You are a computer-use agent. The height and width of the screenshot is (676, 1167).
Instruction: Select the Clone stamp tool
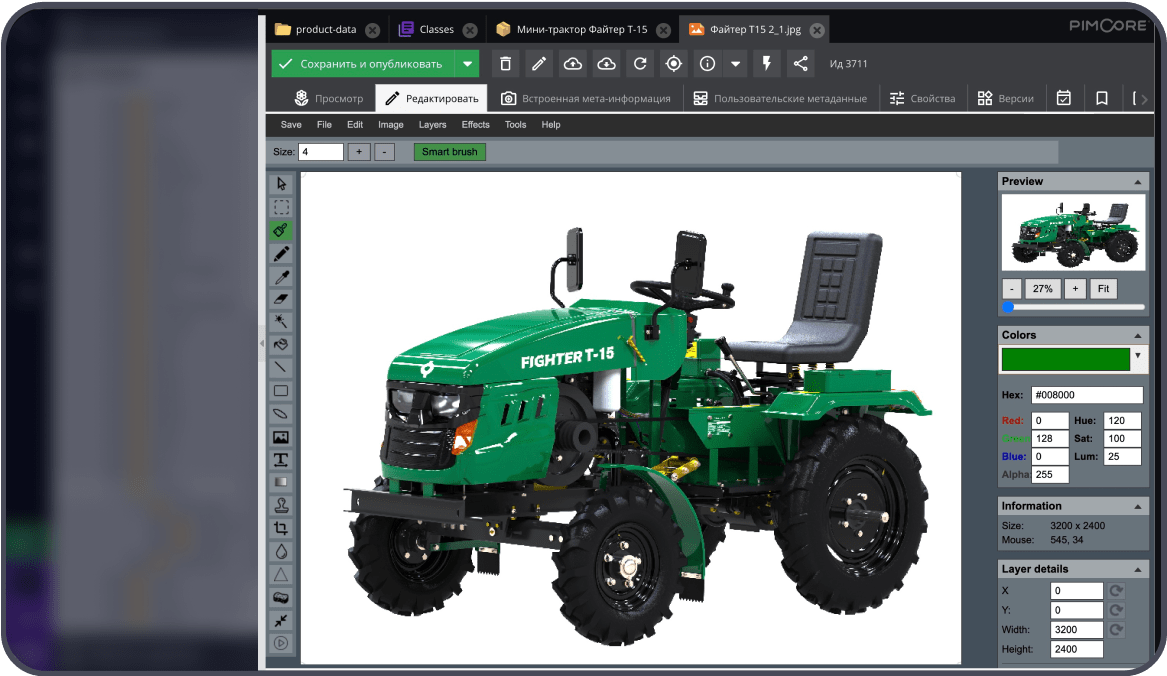[281, 506]
